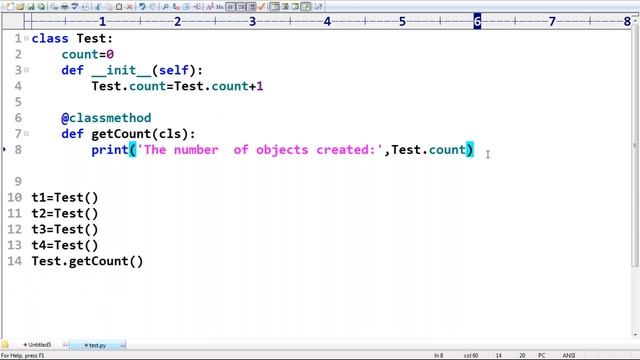Collapse the __init__ fold marker at line 3
Image resolution: width=640 pixels, height=360 pixels.
click(26, 70)
